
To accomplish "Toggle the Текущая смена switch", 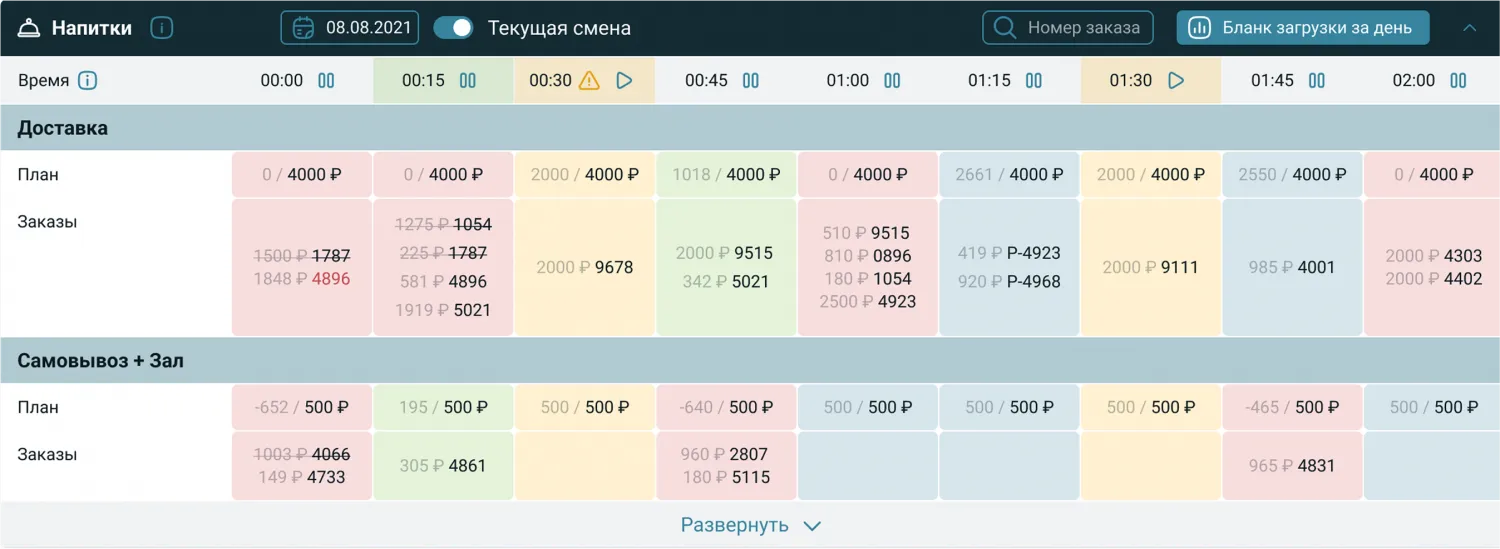I will coord(453,28).
